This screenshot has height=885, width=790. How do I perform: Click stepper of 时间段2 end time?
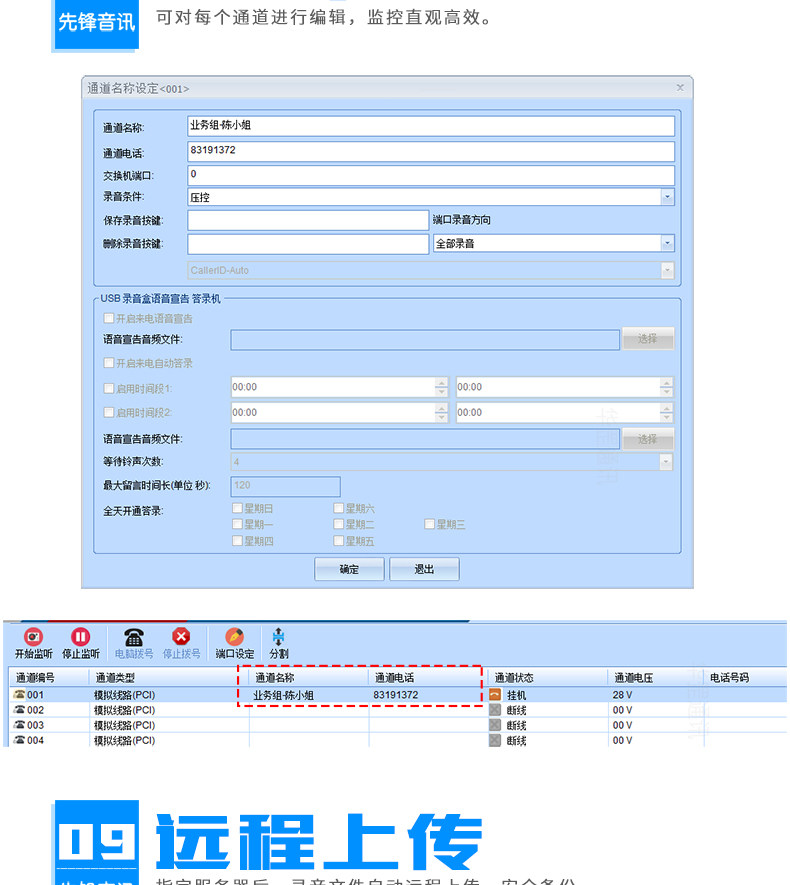tap(666, 413)
